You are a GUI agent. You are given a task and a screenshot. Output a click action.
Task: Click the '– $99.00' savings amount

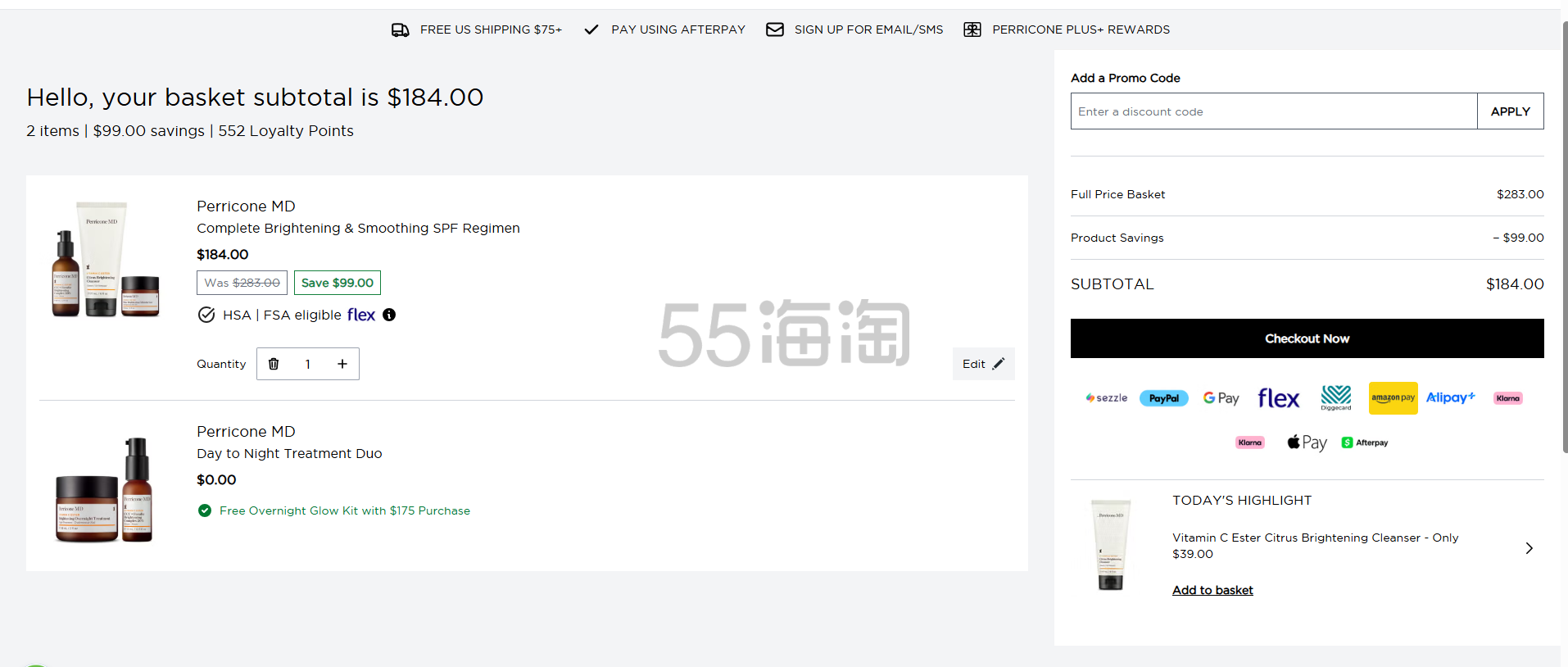point(1518,238)
